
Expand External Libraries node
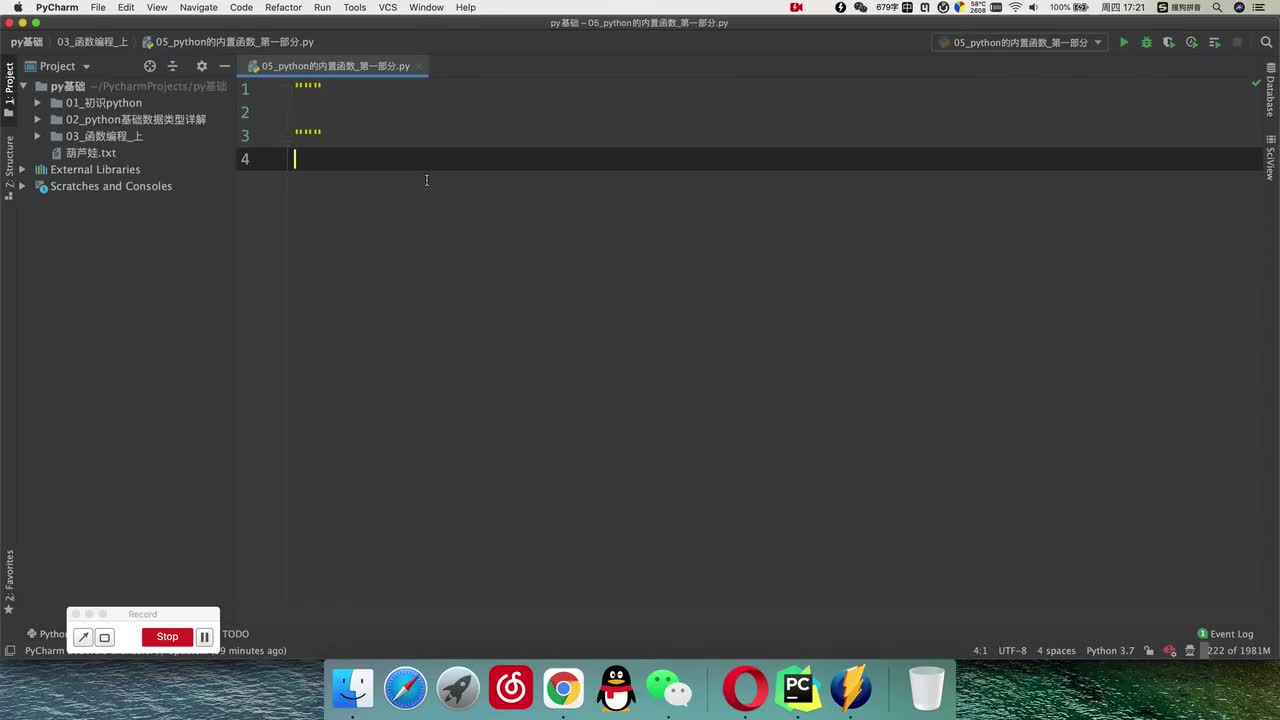click(x=23, y=170)
